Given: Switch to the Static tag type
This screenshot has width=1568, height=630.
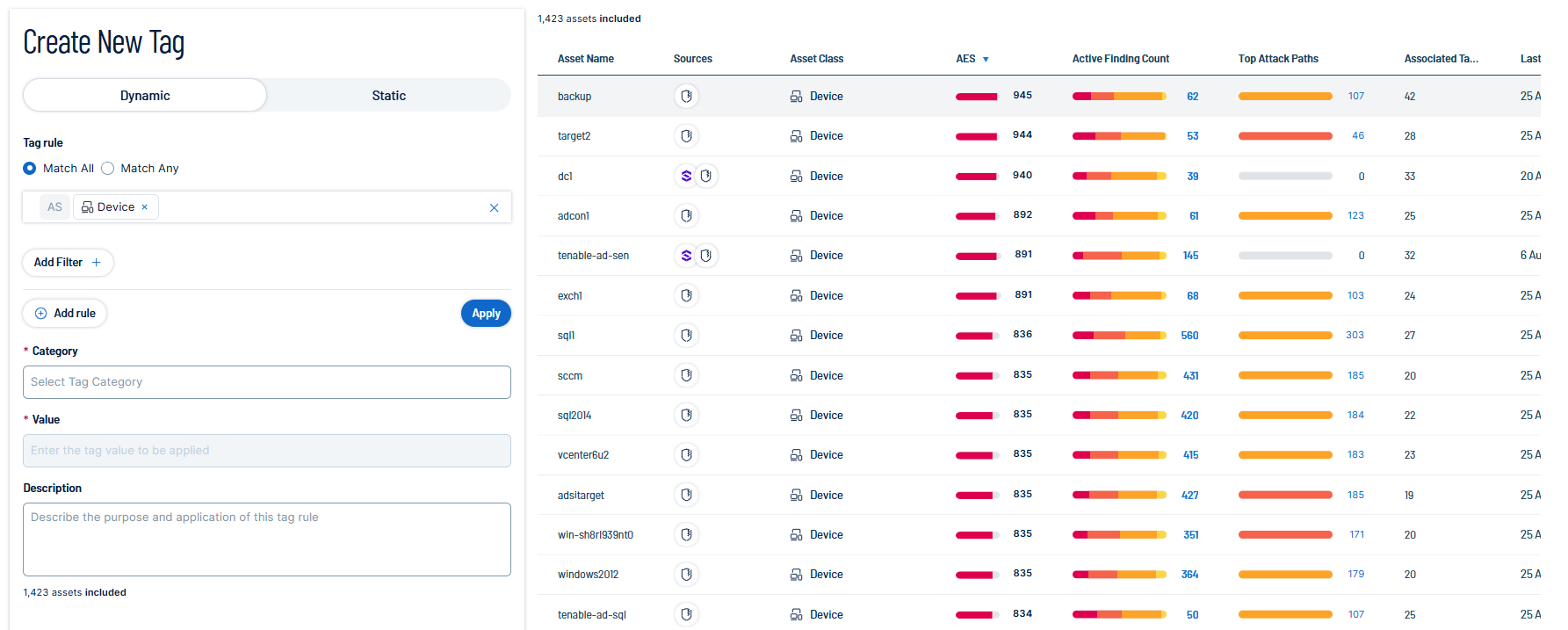Looking at the screenshot, I should click(388, 96).
